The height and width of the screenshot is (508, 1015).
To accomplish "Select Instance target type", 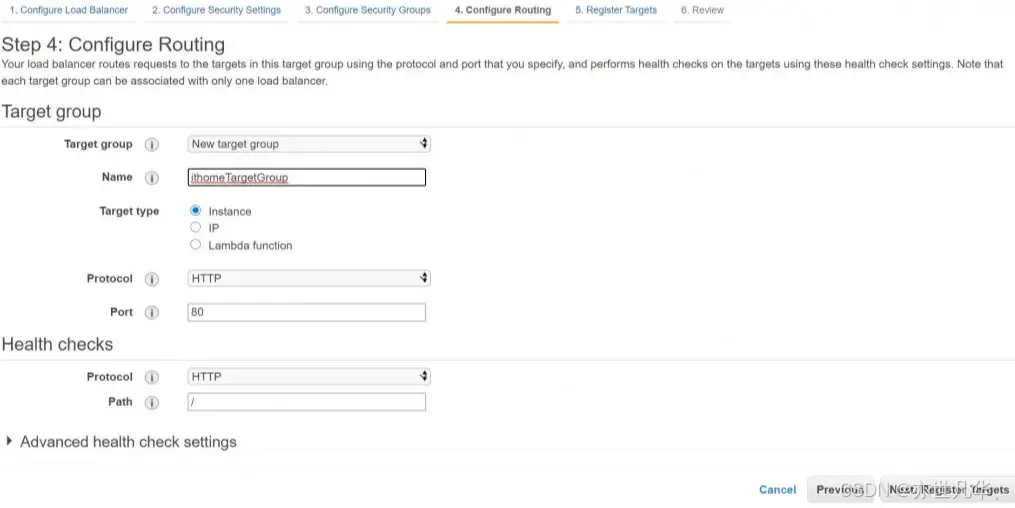I will coord(195,210).
